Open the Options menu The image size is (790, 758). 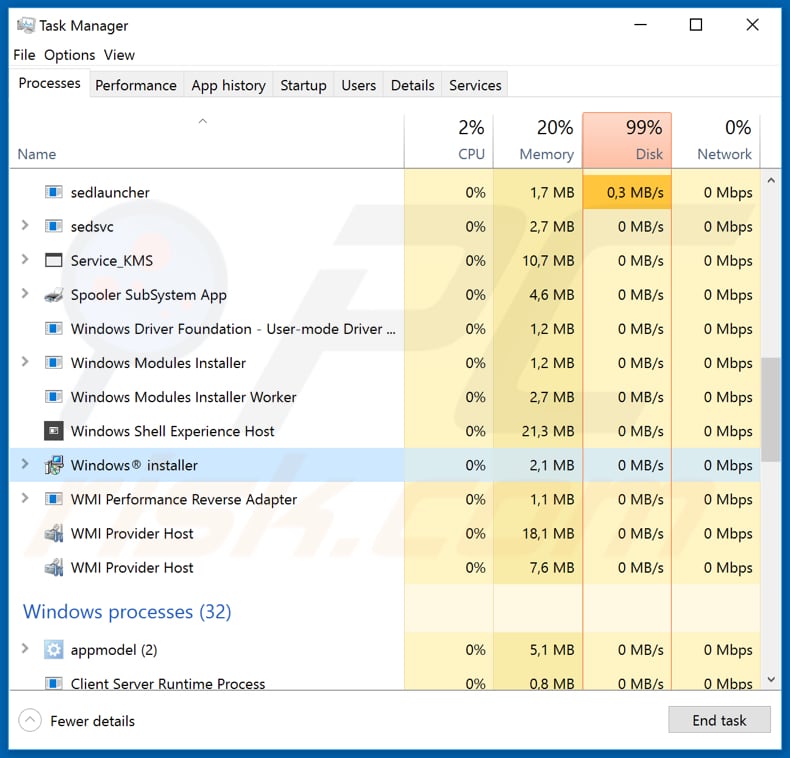coord(69,55)
